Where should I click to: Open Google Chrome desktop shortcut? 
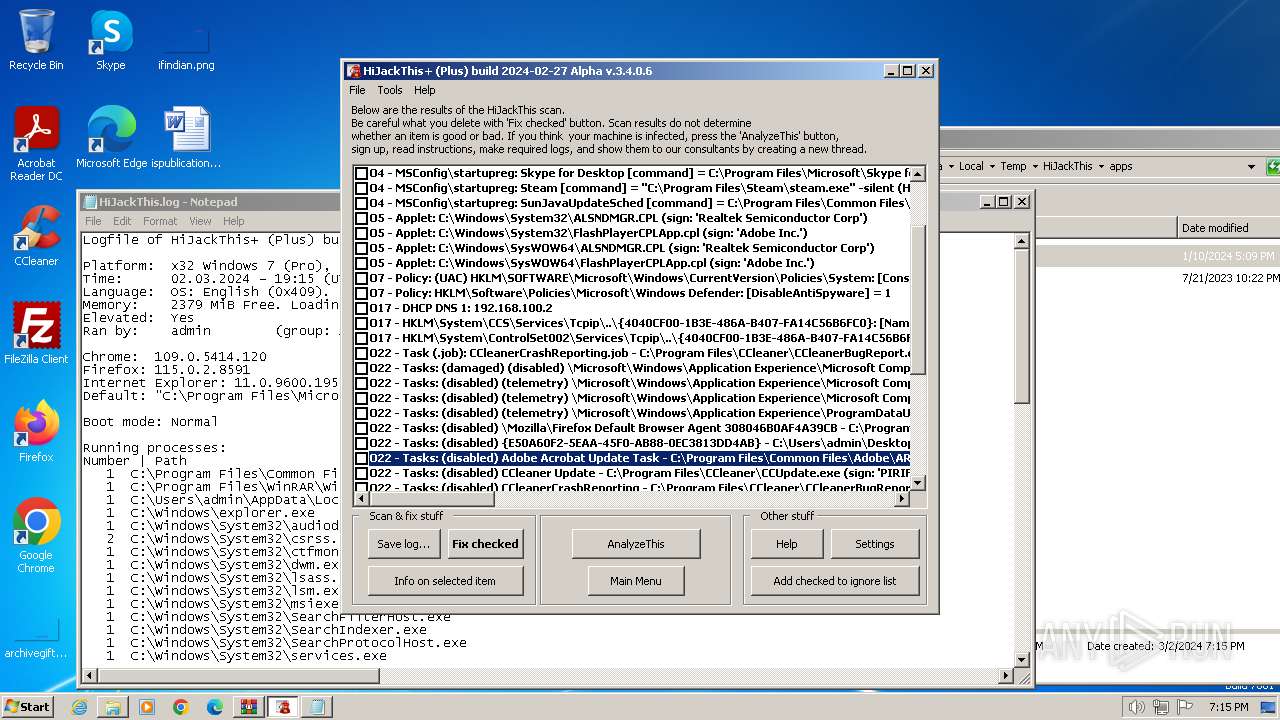(x=36, y=535)
